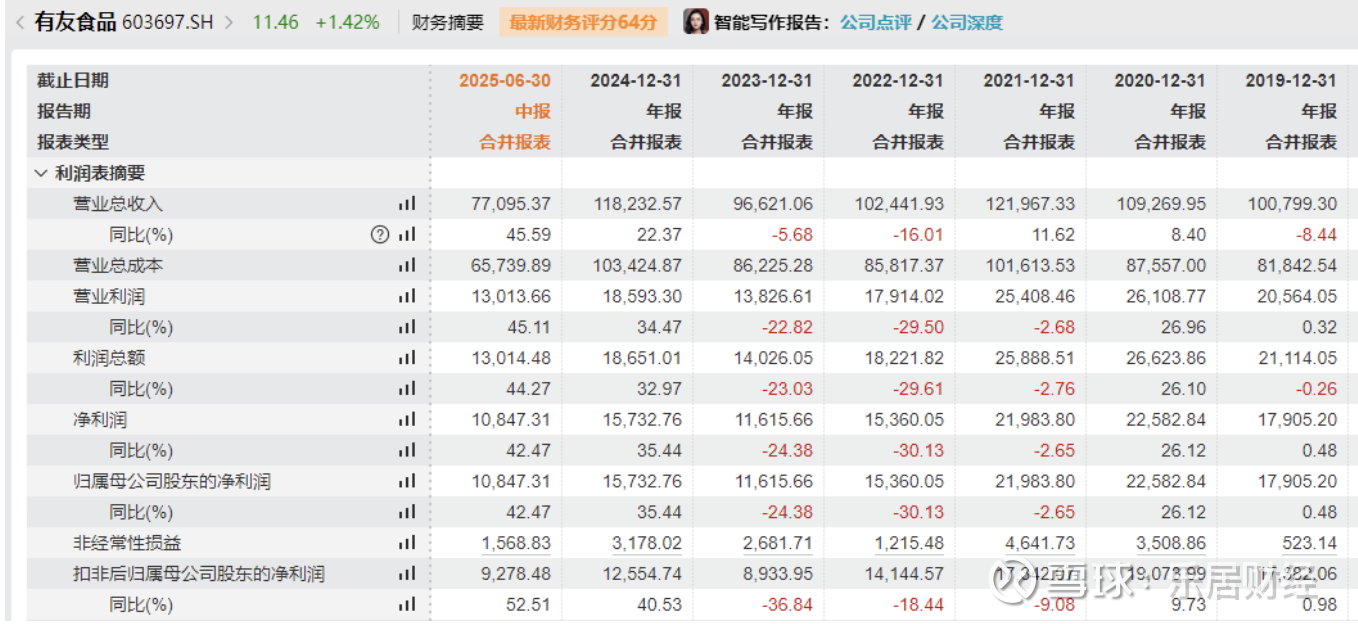Open the 财务摘要 tab
Viewport: 1358px width, 624px height.
pos(447,22)
